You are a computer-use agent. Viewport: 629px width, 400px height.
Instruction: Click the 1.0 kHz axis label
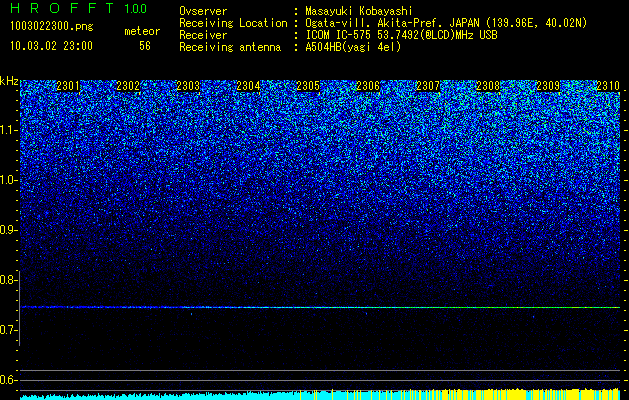(x=9, y=180)
